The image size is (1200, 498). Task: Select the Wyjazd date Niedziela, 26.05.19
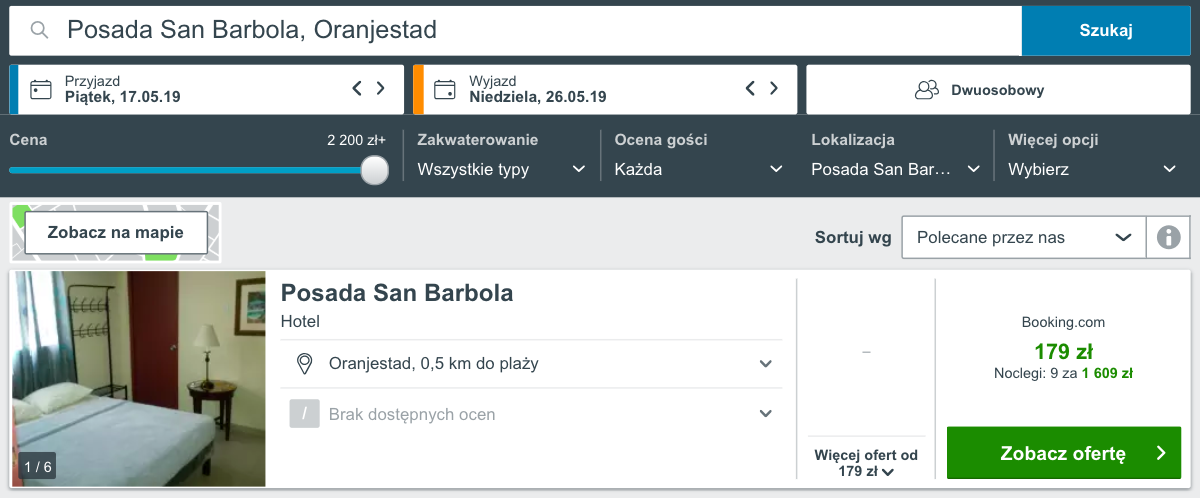[x=538, y=97]
